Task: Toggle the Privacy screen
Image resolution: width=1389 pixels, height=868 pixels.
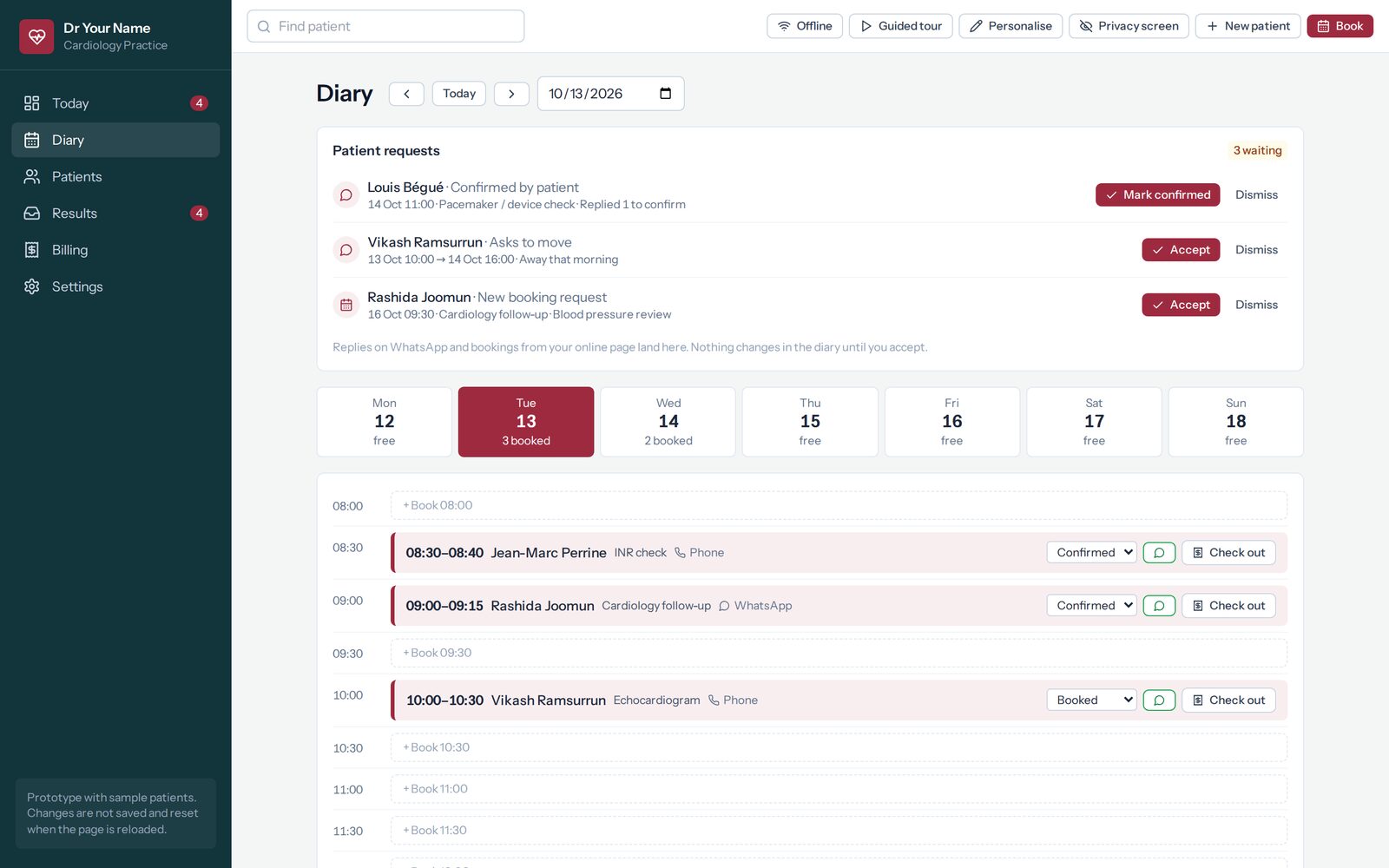Action: click(1128, 26)
